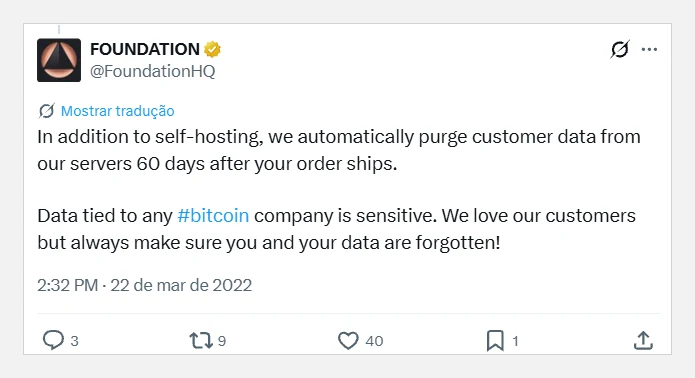This screenshot has height=378, width=695.
Task: Click the translate icon beside Mostrar tradução
Action: click(x=47, y=111)
